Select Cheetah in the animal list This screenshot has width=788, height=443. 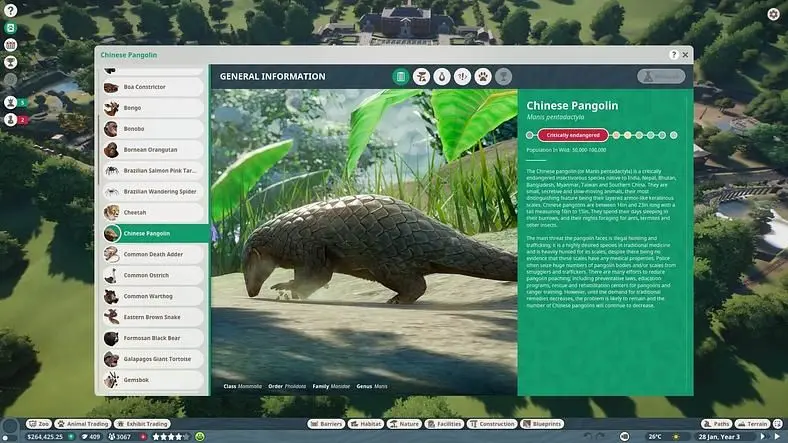[153, 212]
